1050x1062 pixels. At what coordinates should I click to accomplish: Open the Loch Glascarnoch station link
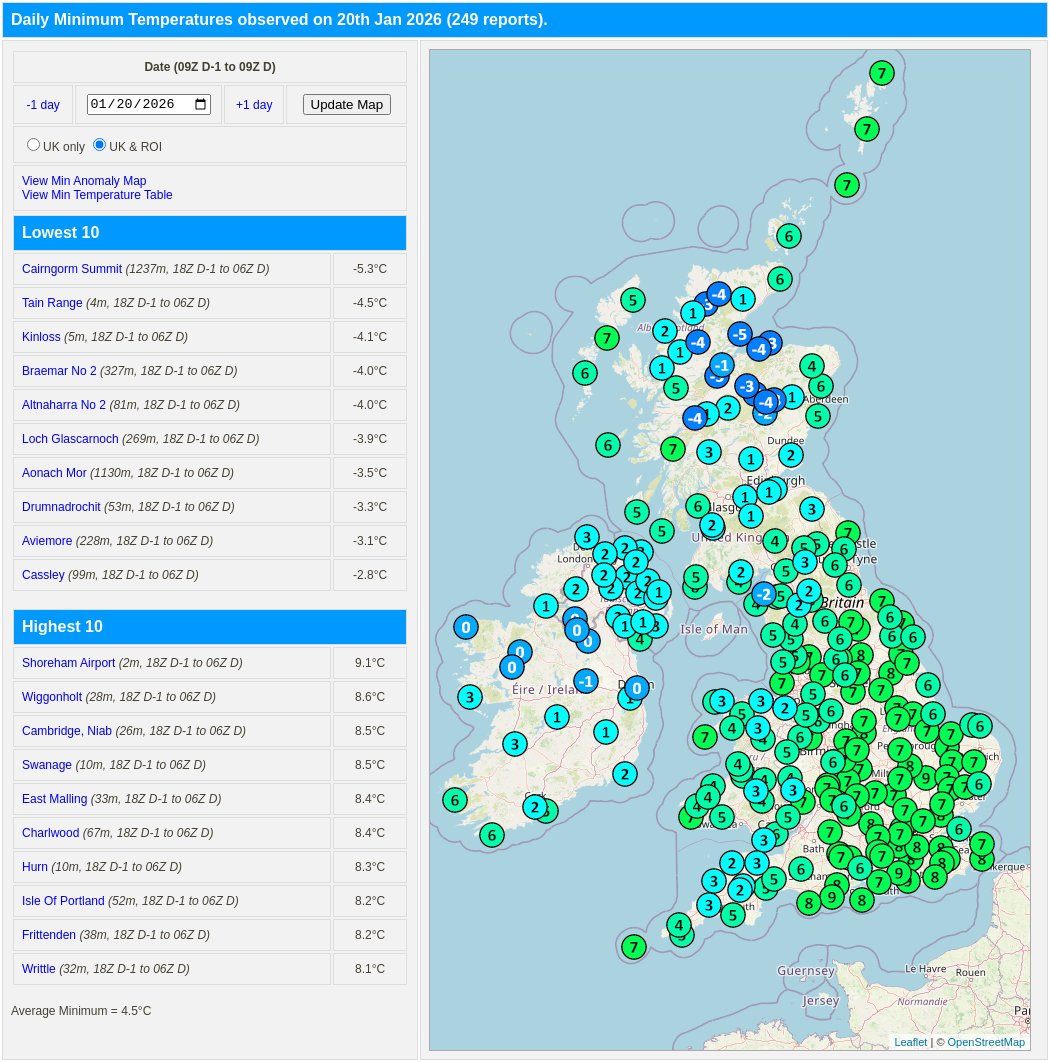click(x=70, y=439)
